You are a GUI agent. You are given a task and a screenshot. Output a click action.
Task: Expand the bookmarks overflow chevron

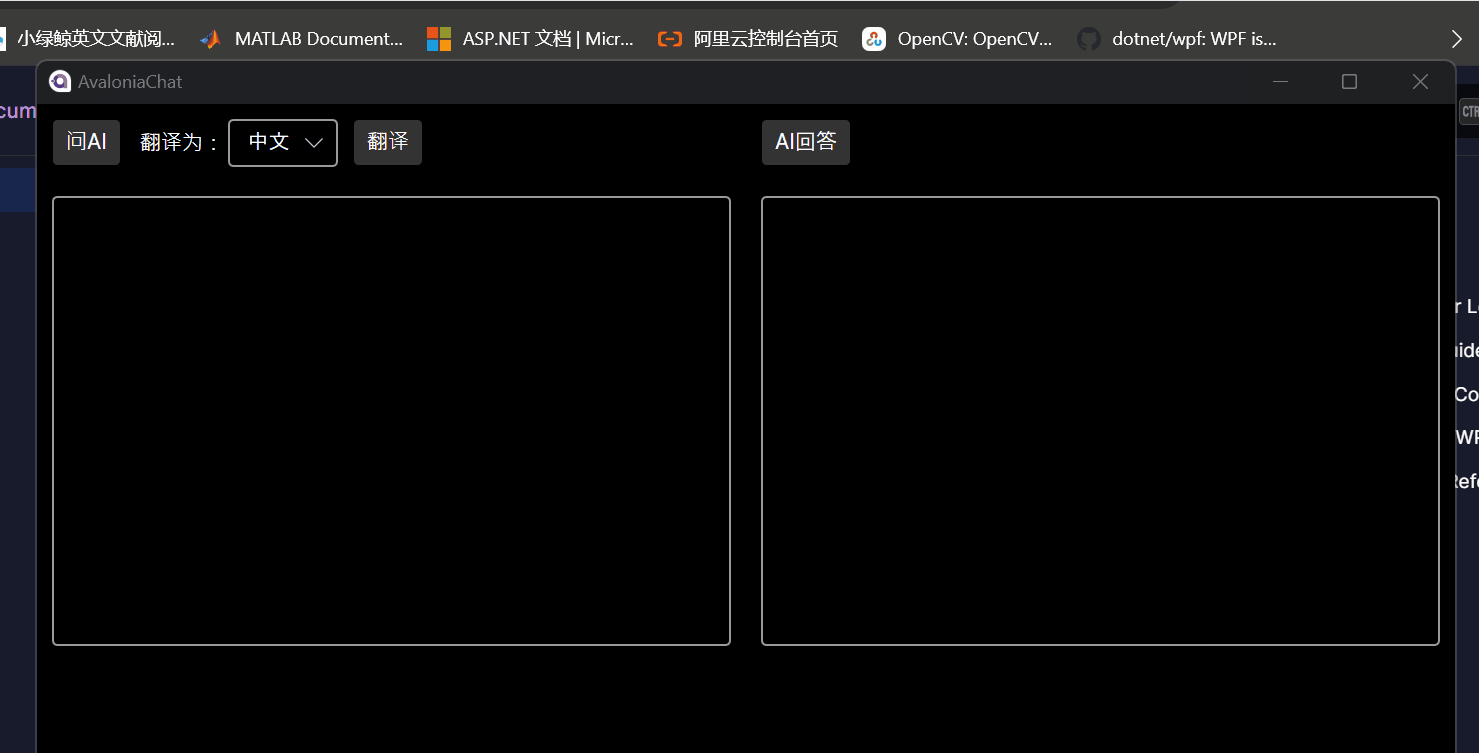(x=1456, y=39)
